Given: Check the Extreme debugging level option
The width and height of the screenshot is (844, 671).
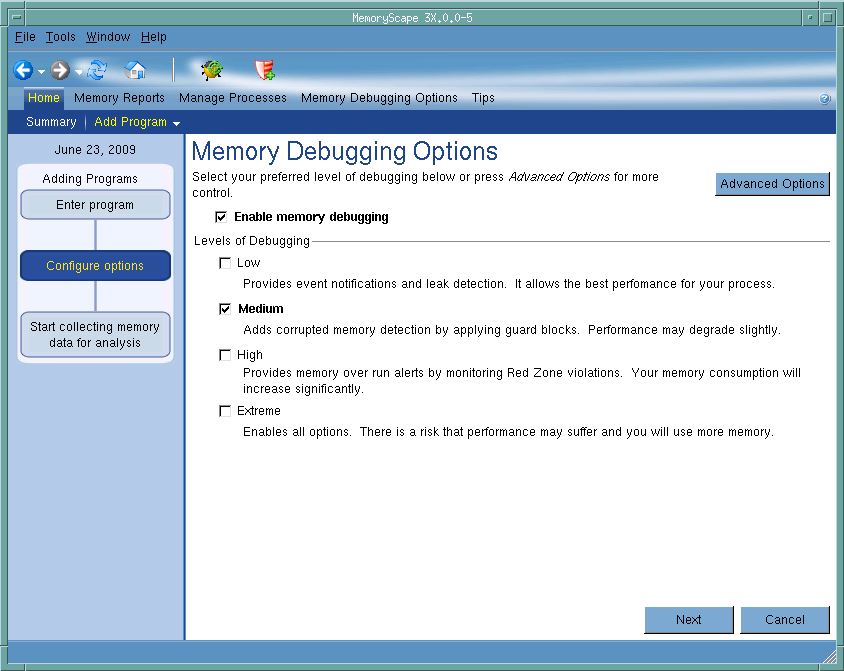Looking at the screenshot, I should (225, 411).
